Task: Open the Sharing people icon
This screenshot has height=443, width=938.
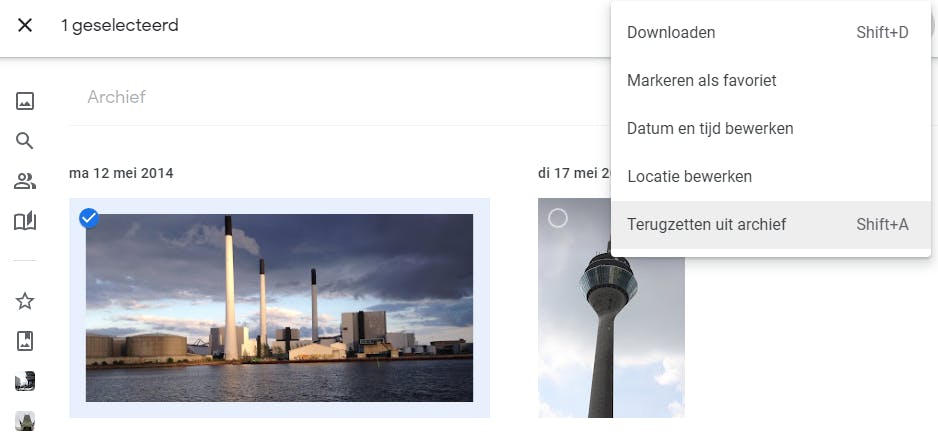Action: click(25, 181)
